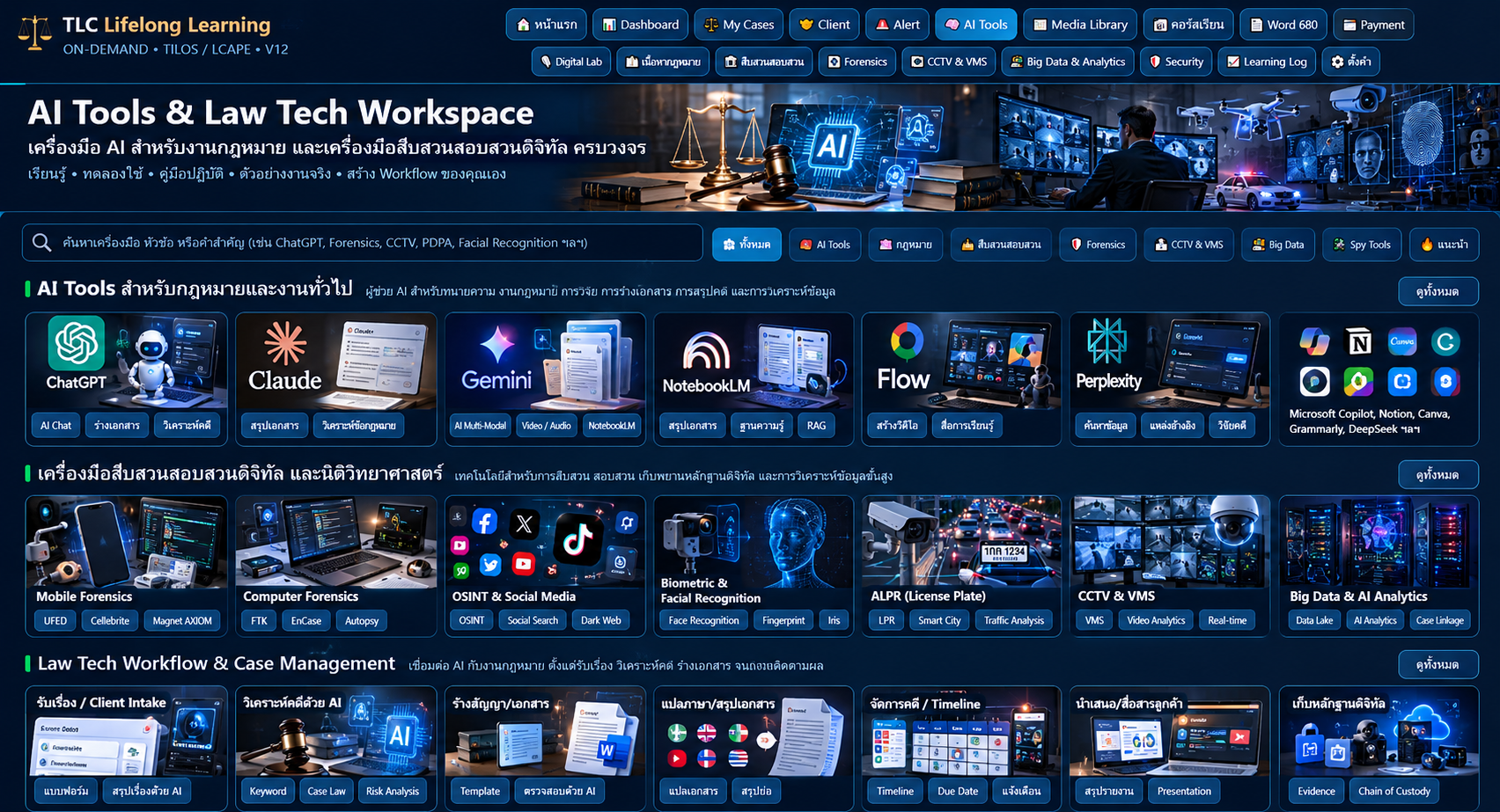Click the Risk Analysis tag

393,791
